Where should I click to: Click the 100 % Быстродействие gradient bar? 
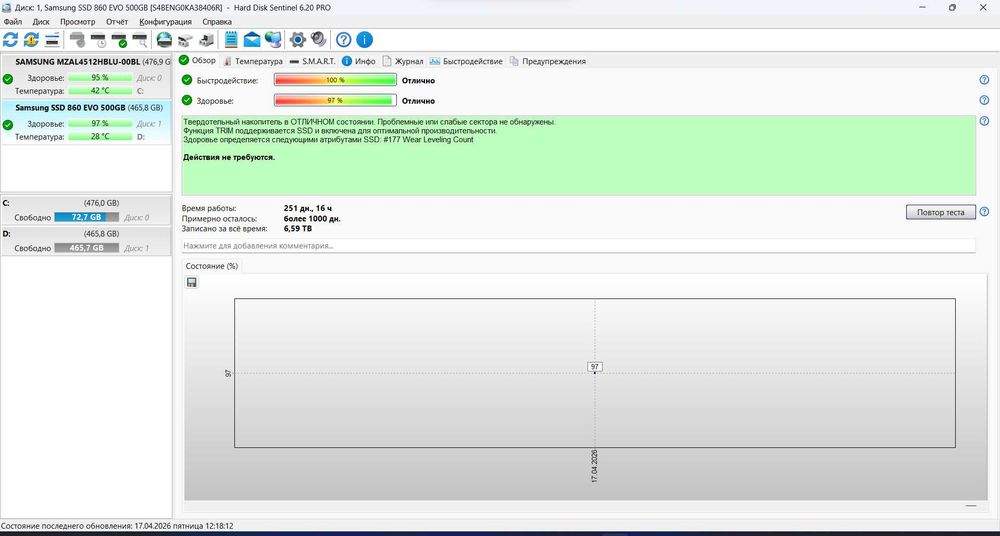click(x=335, y=80)
